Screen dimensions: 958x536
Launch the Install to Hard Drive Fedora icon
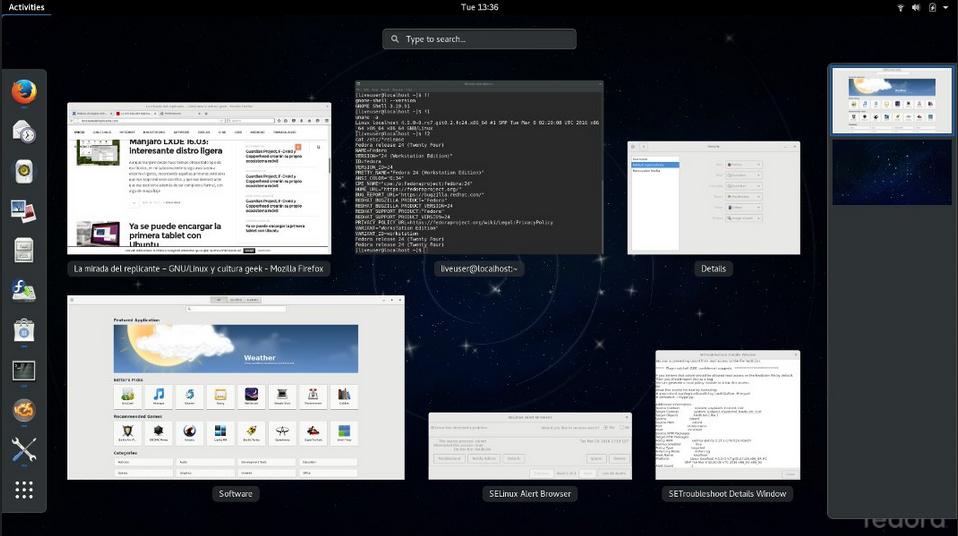click(x=24, y=290)
